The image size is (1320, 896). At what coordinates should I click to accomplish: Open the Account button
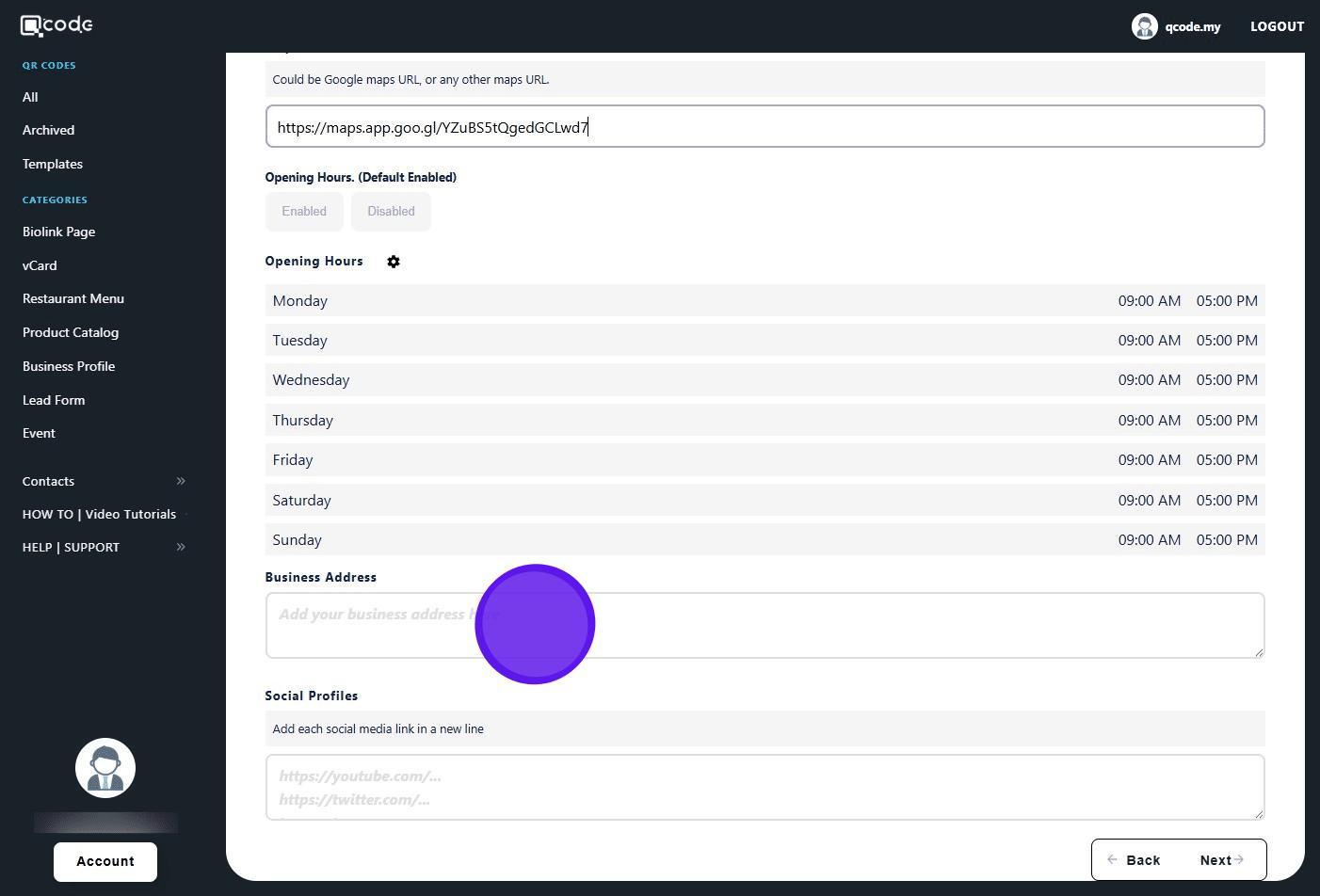105,861
